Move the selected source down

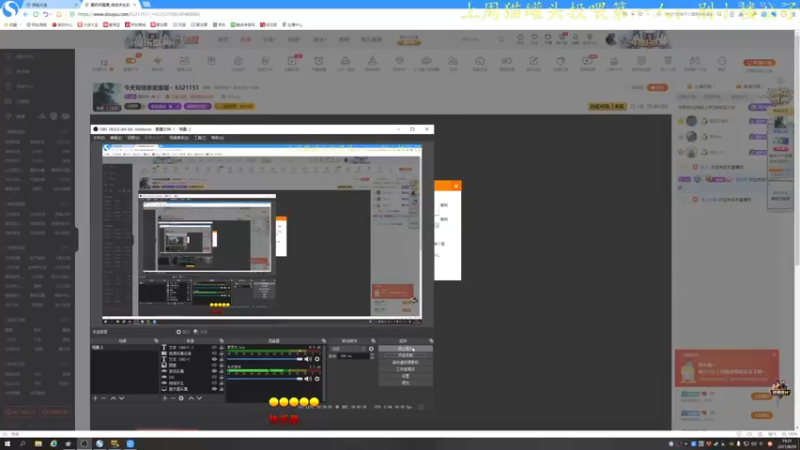pyautogui.click(x=199, y=398)
